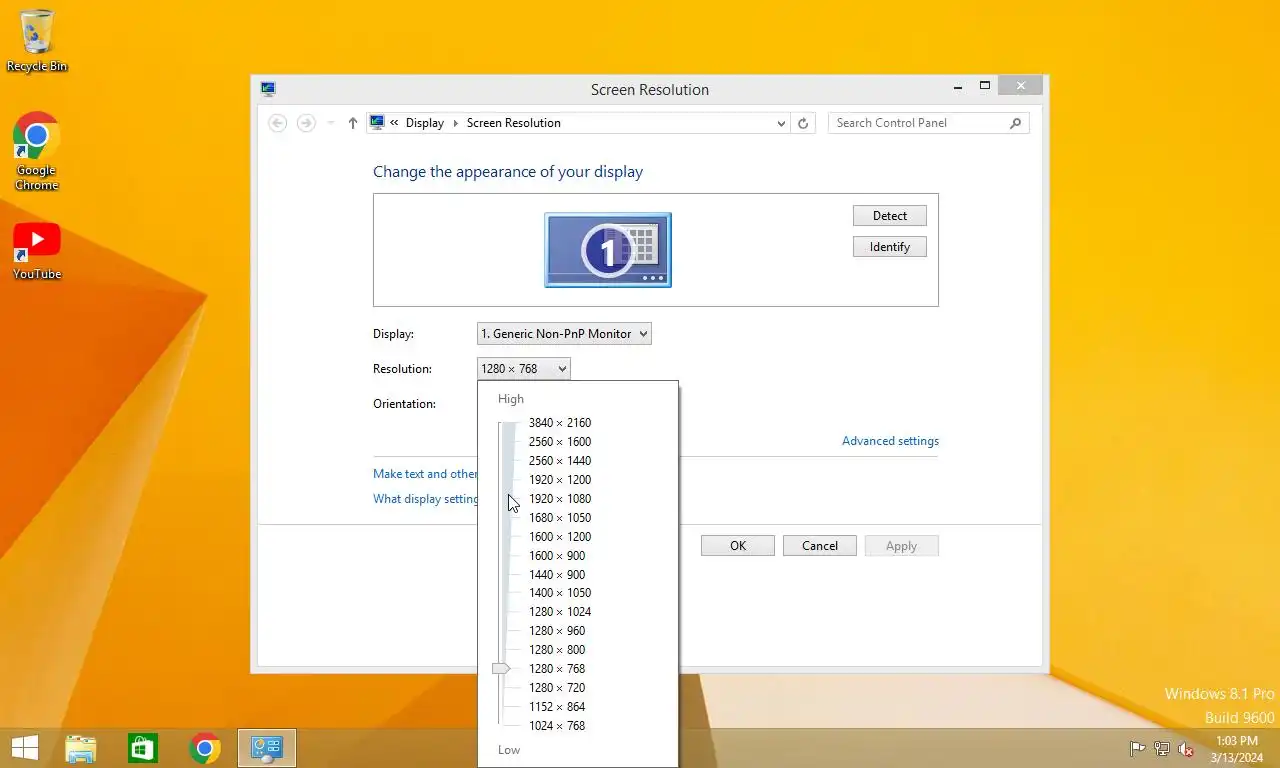Viewport: 1280px width, 768px height.
Task: Select 1280 × 960 resolution
Action: pos(557,631)
